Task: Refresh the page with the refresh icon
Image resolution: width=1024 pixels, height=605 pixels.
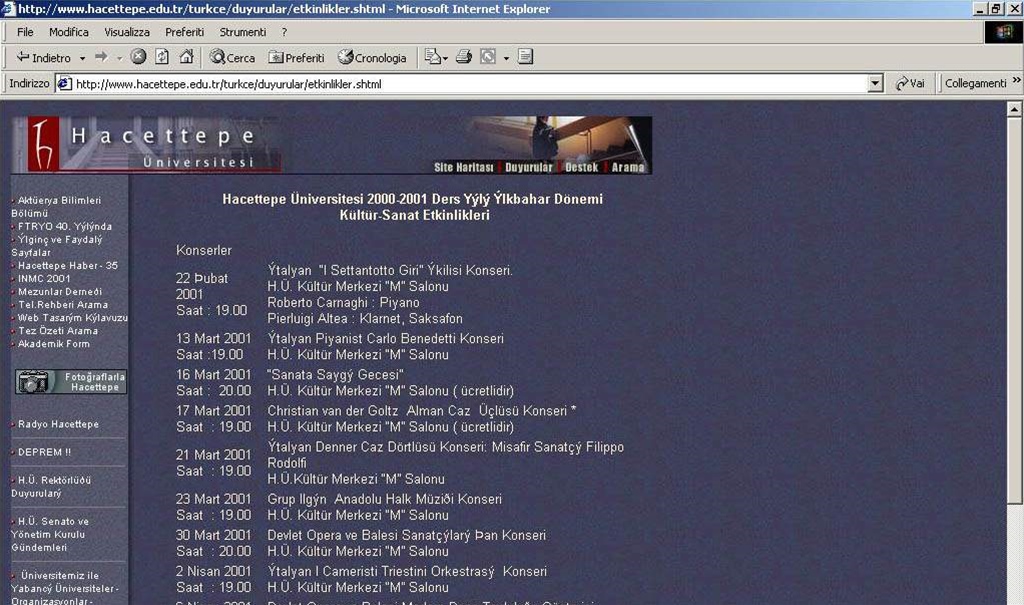Action: pyautogui.click(x=162, y=57)
